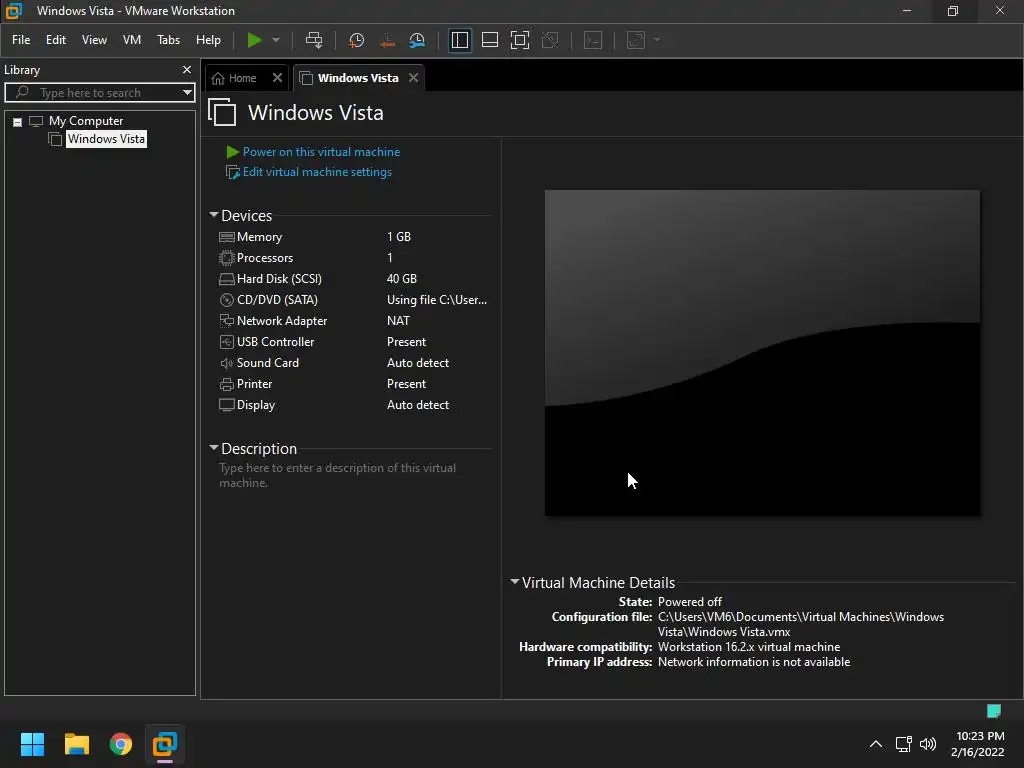Open the library search dropdown arrow
Viewport: 1024px width, 768px height.
[187, 93]
